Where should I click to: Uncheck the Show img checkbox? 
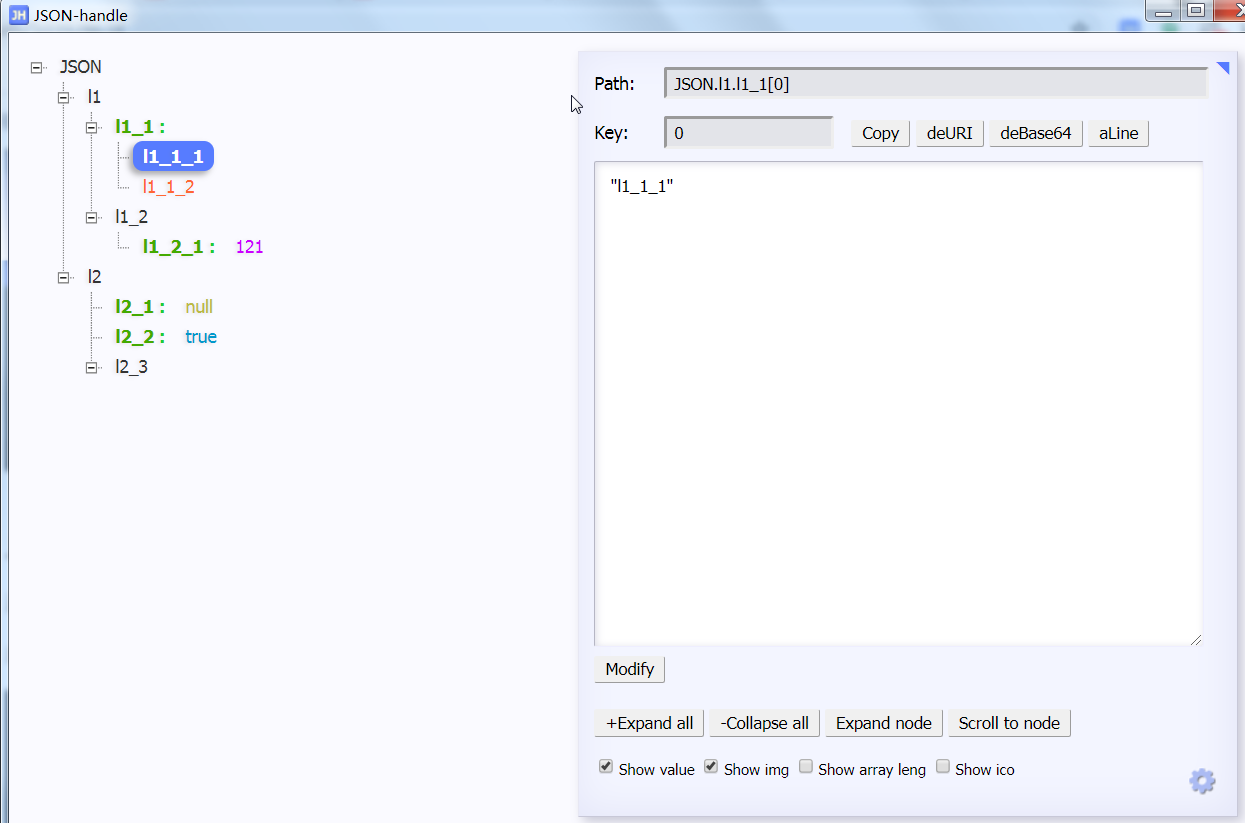coord(711,767)
